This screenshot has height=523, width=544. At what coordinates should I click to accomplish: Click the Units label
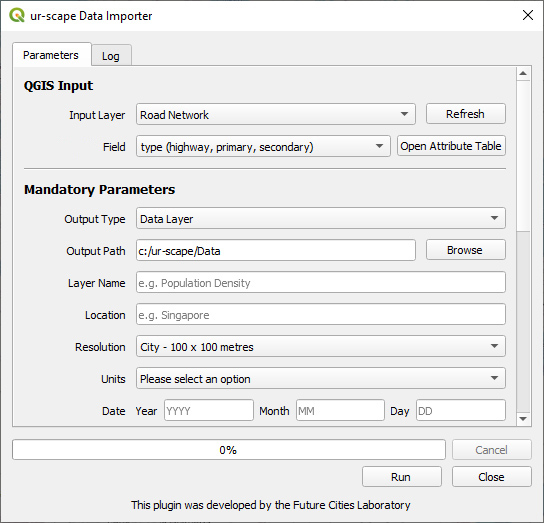113,379
